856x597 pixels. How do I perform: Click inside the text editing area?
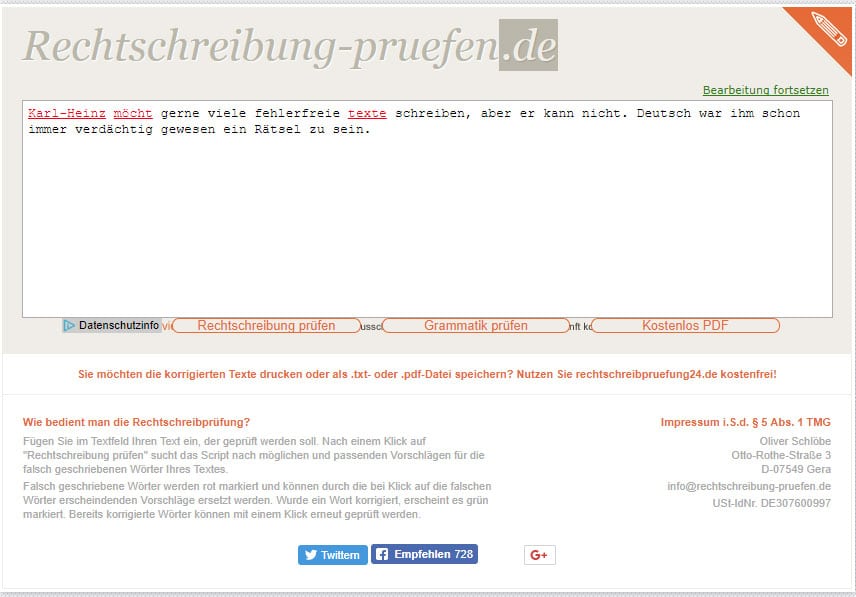point(427,208)
